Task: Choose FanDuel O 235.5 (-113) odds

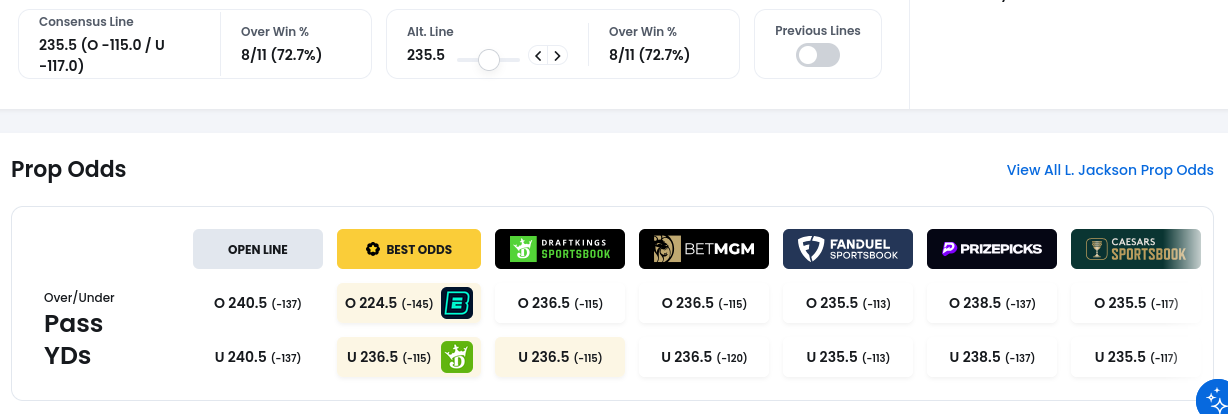Action: pyautogui.click(x=848, y=303)
